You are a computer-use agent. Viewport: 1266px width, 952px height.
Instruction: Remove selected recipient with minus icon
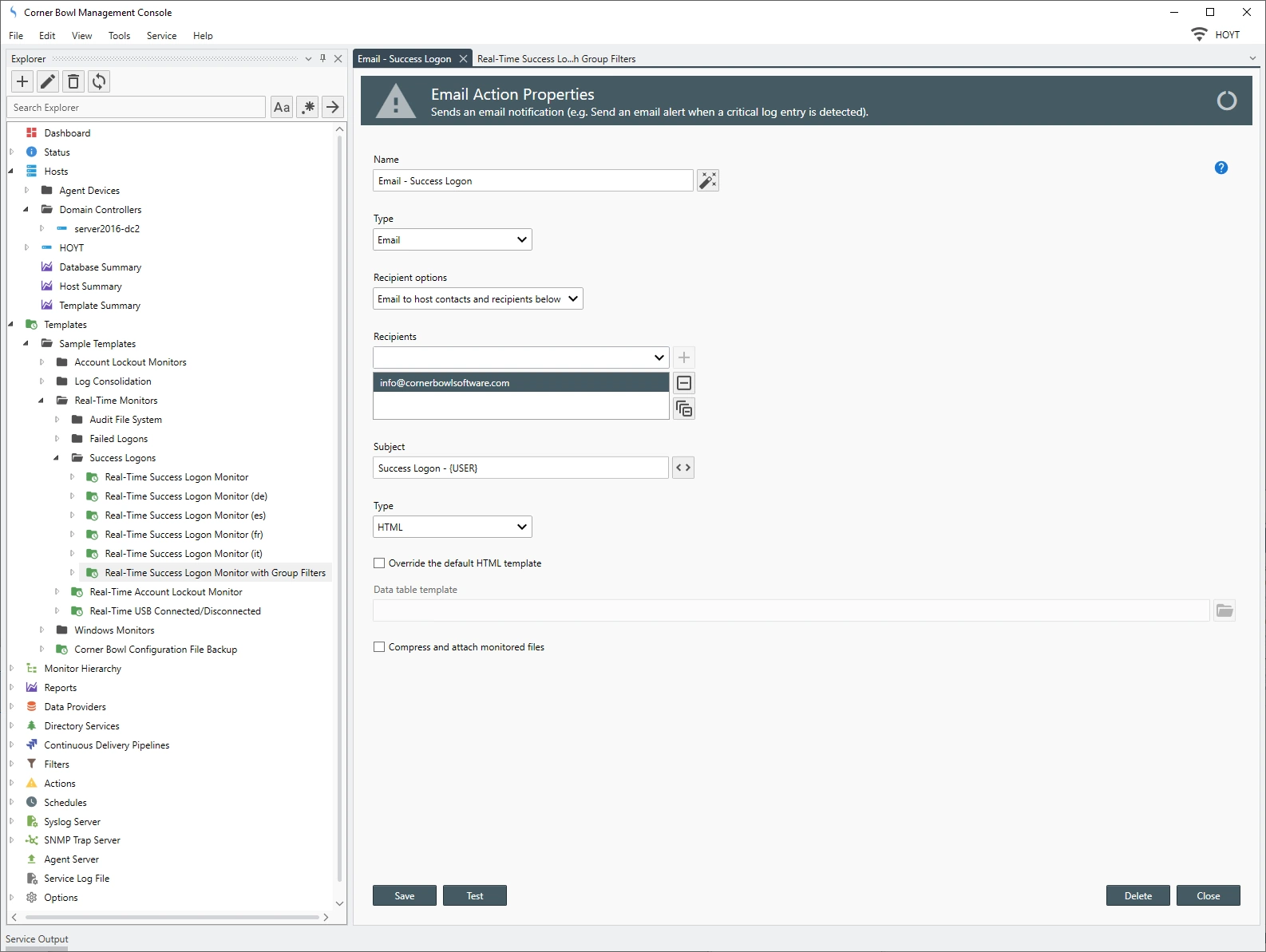click(684, 383)
